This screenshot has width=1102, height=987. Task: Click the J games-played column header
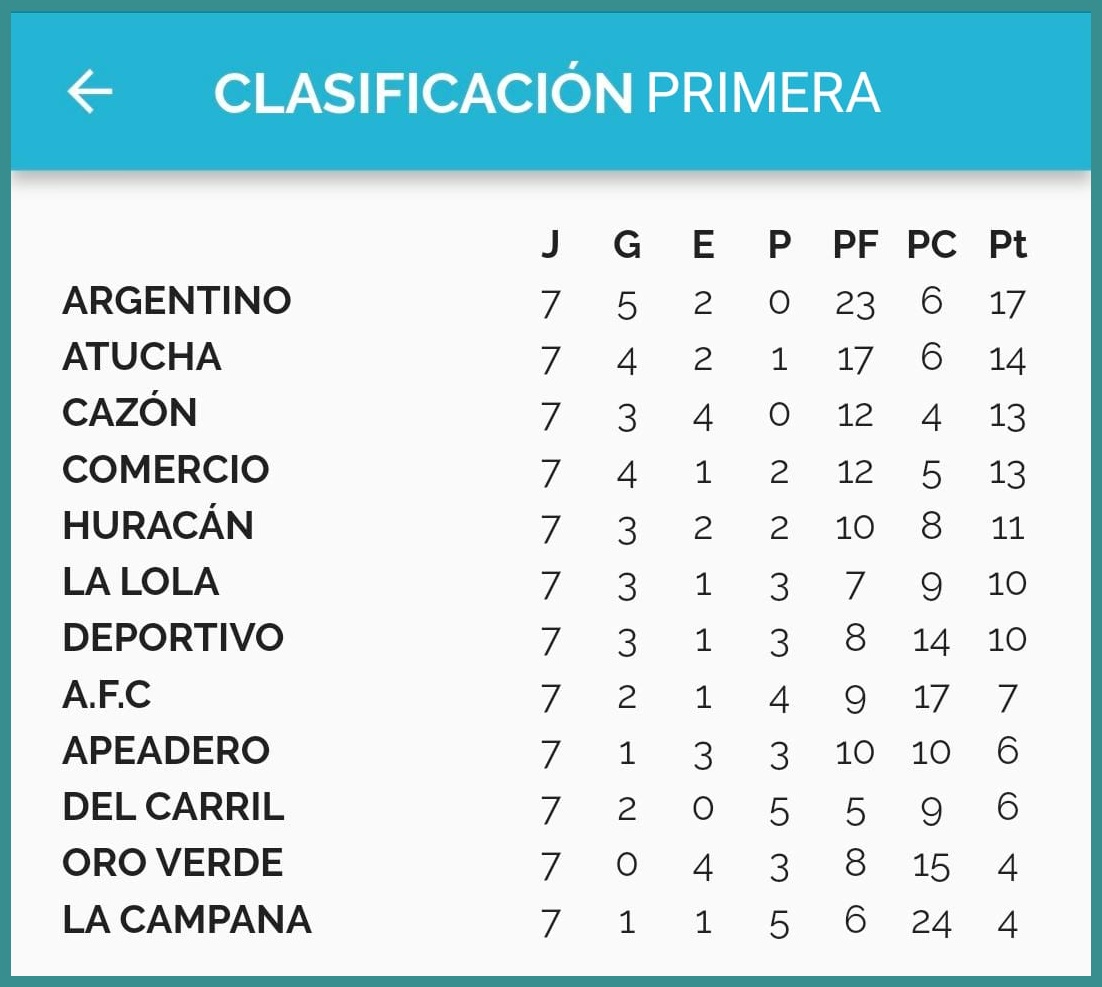pyautogui.click(x=550, y=245)
